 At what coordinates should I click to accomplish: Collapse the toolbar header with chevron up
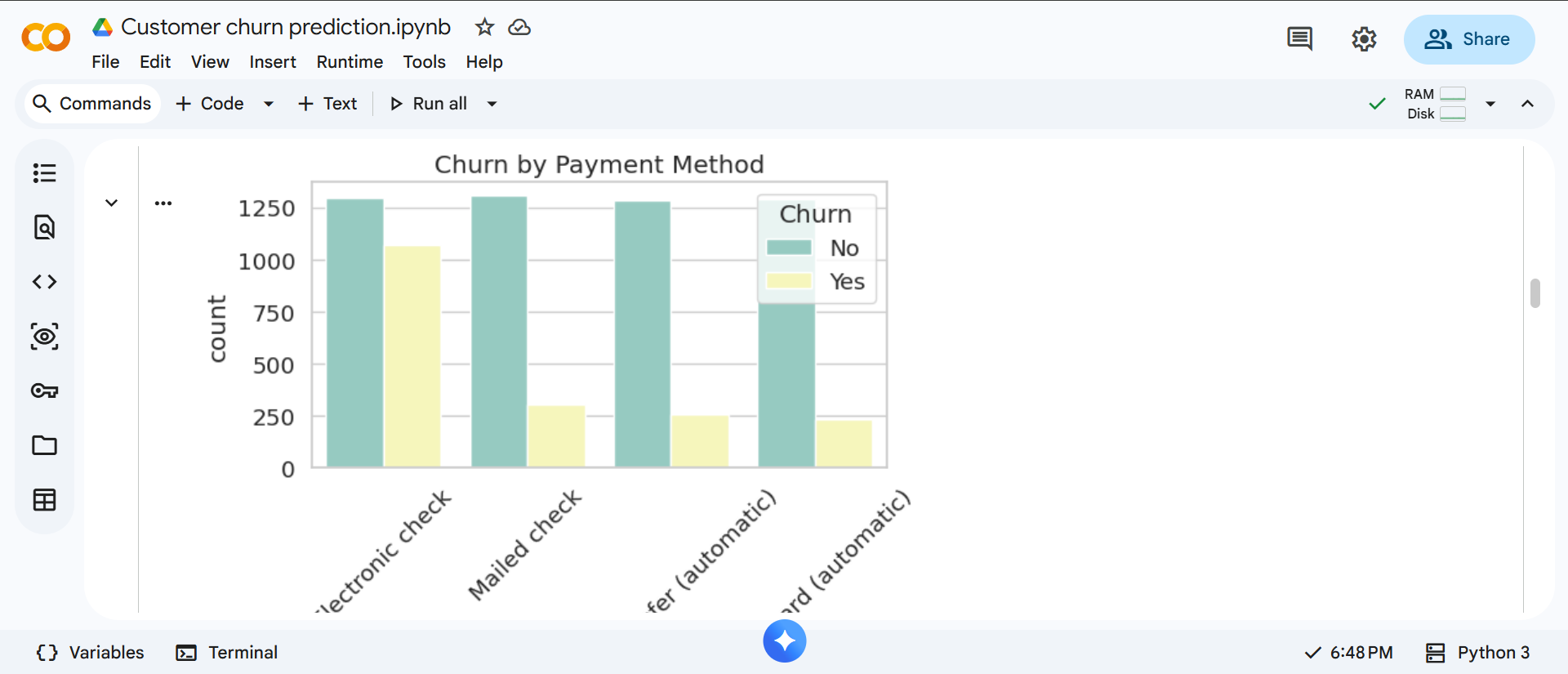click(1527, 104)
